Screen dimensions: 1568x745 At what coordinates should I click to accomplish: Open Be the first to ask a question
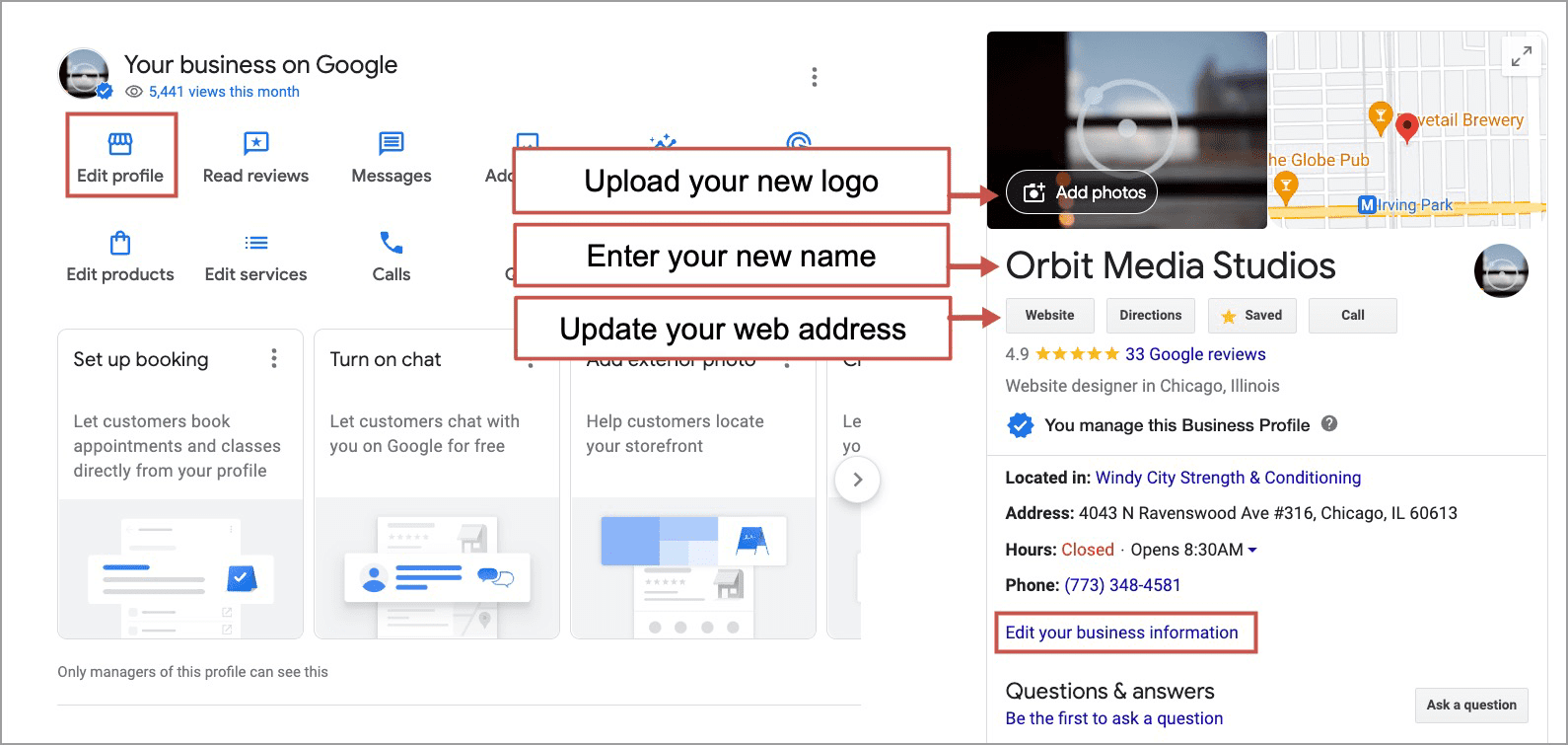[x=1113, y=718]
